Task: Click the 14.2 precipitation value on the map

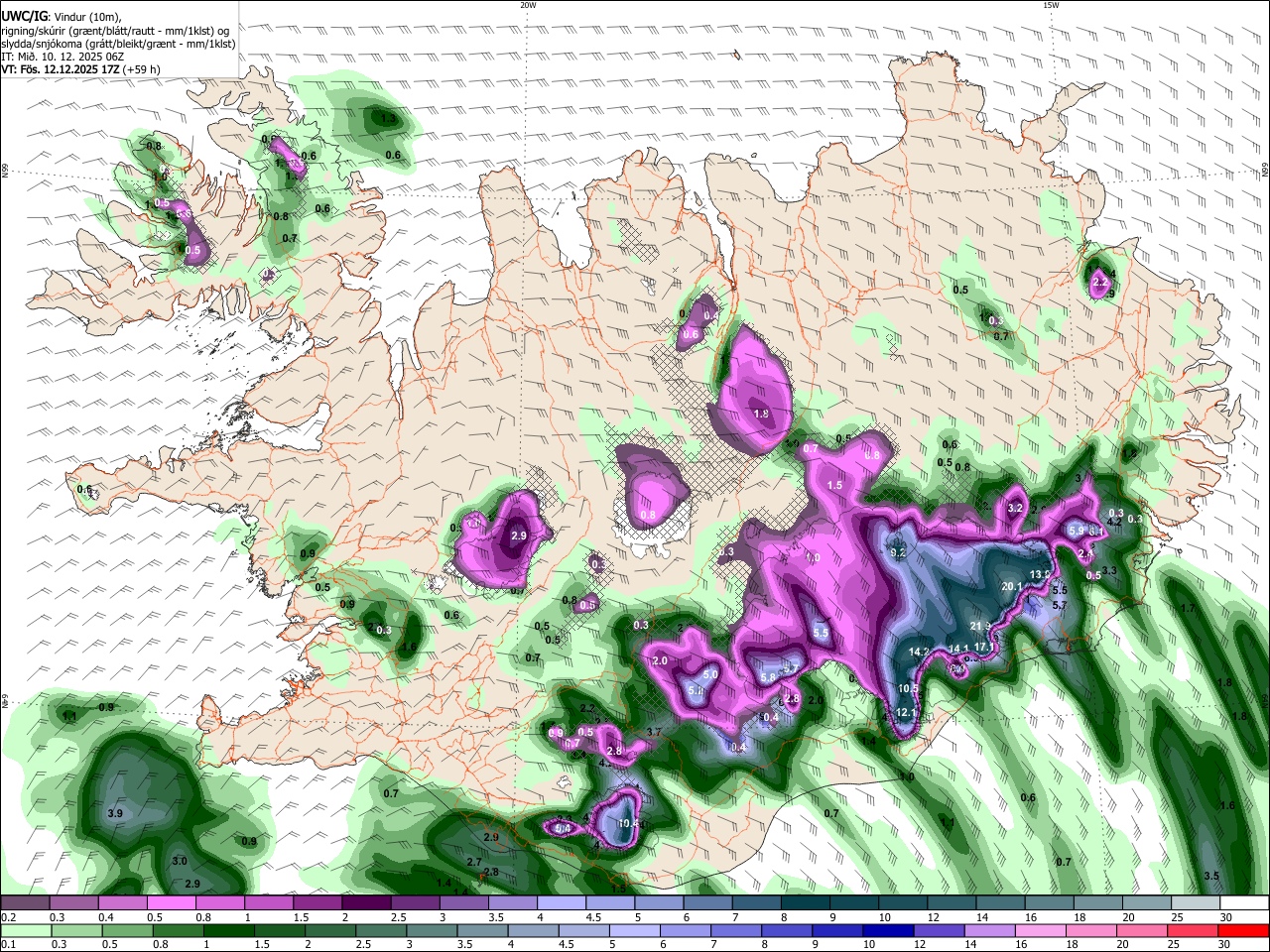Action: (920, 652)
